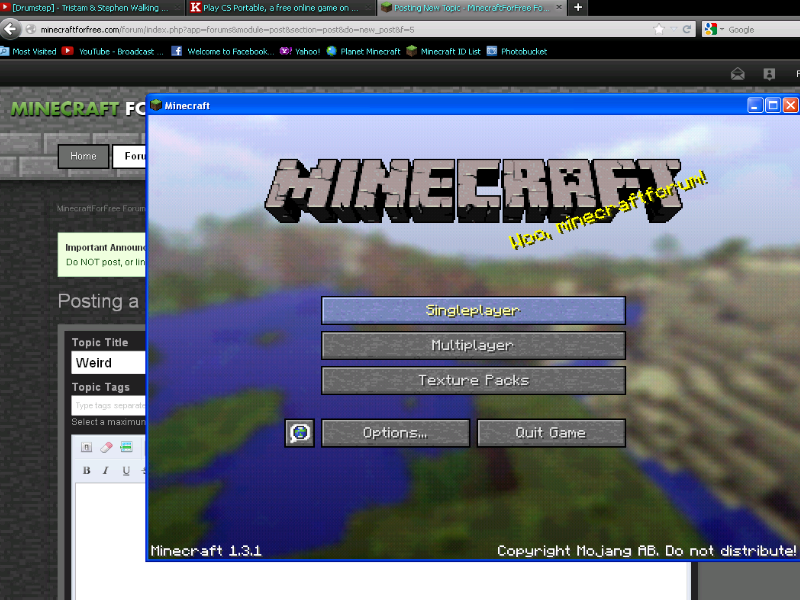Open the YouTube - Broadcast bookmark
The height and width of the screenshot is (600, 800).
(113, 51)
